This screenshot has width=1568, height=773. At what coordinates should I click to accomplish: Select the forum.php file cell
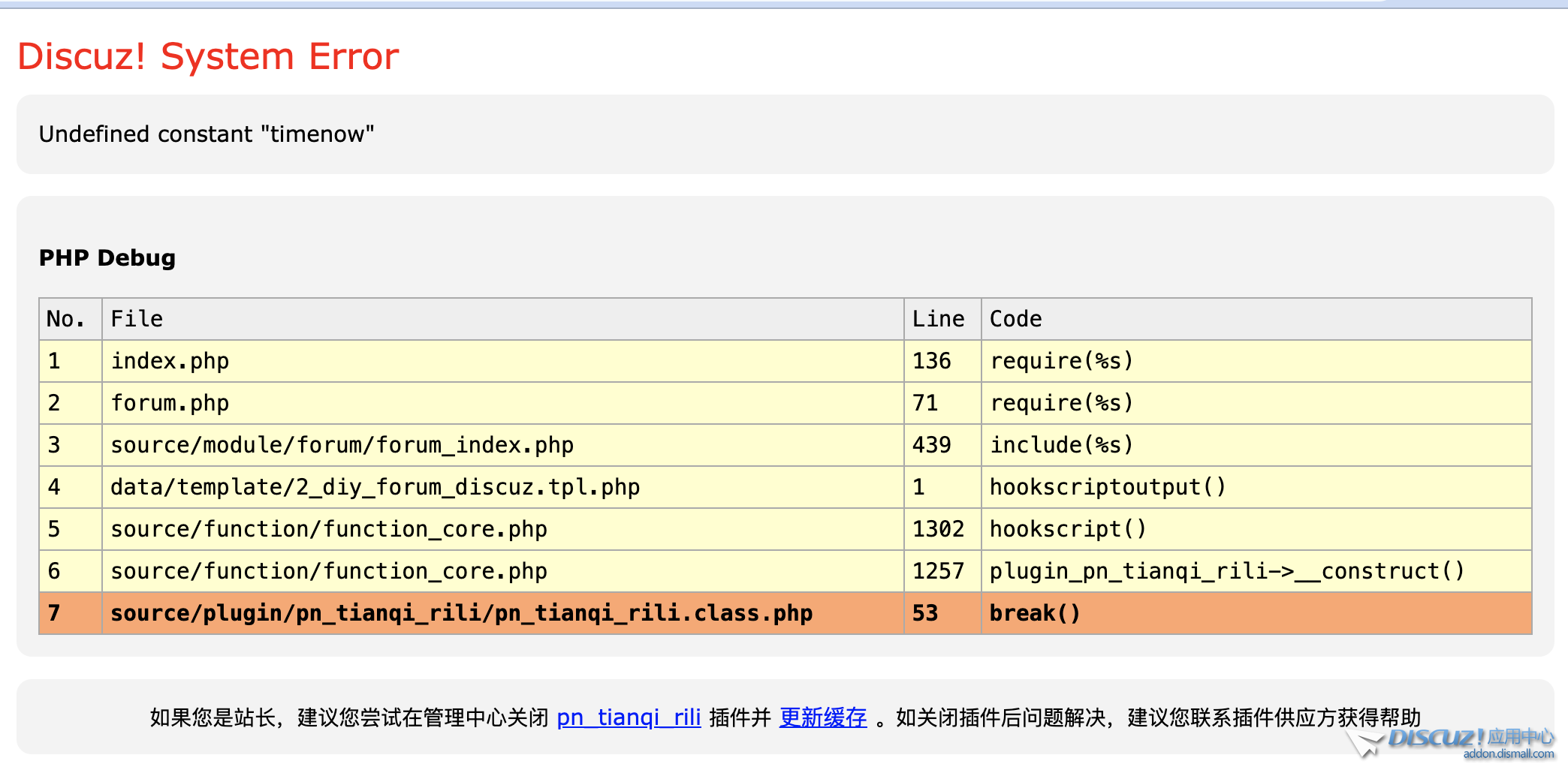pos(170,403)
